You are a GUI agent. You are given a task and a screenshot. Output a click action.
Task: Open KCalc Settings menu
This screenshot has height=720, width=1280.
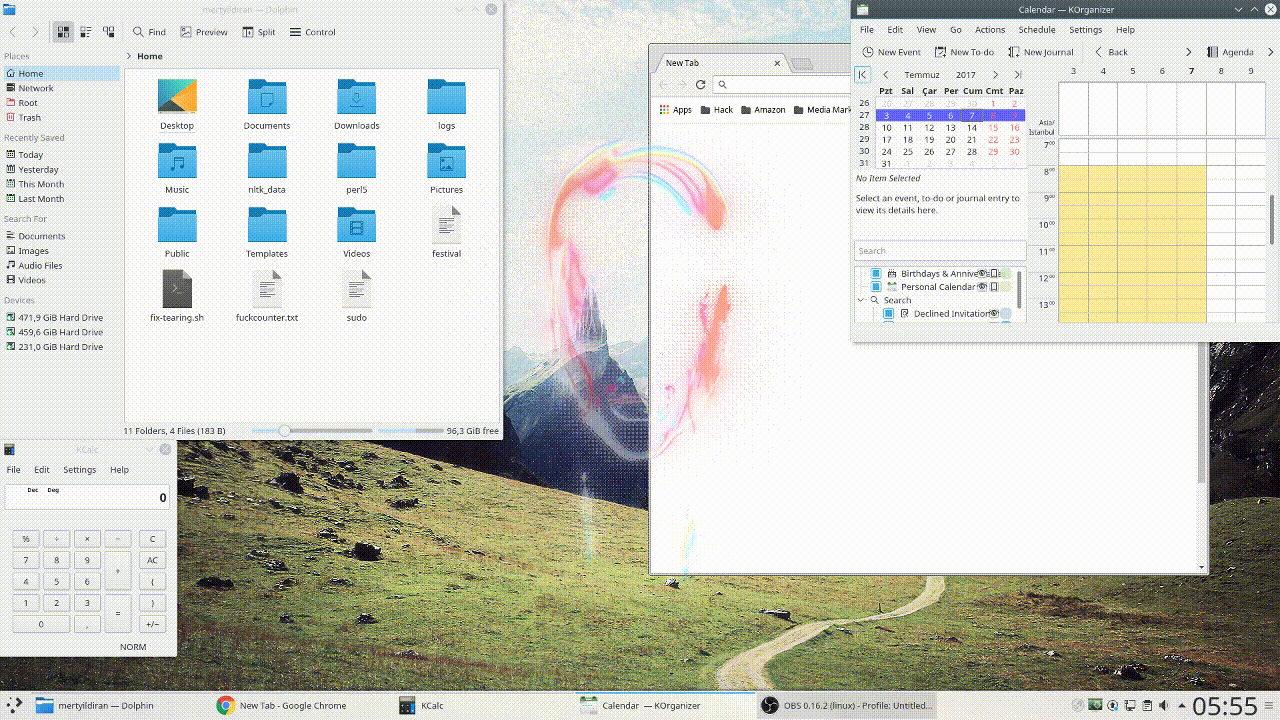(x=79, y=470)
